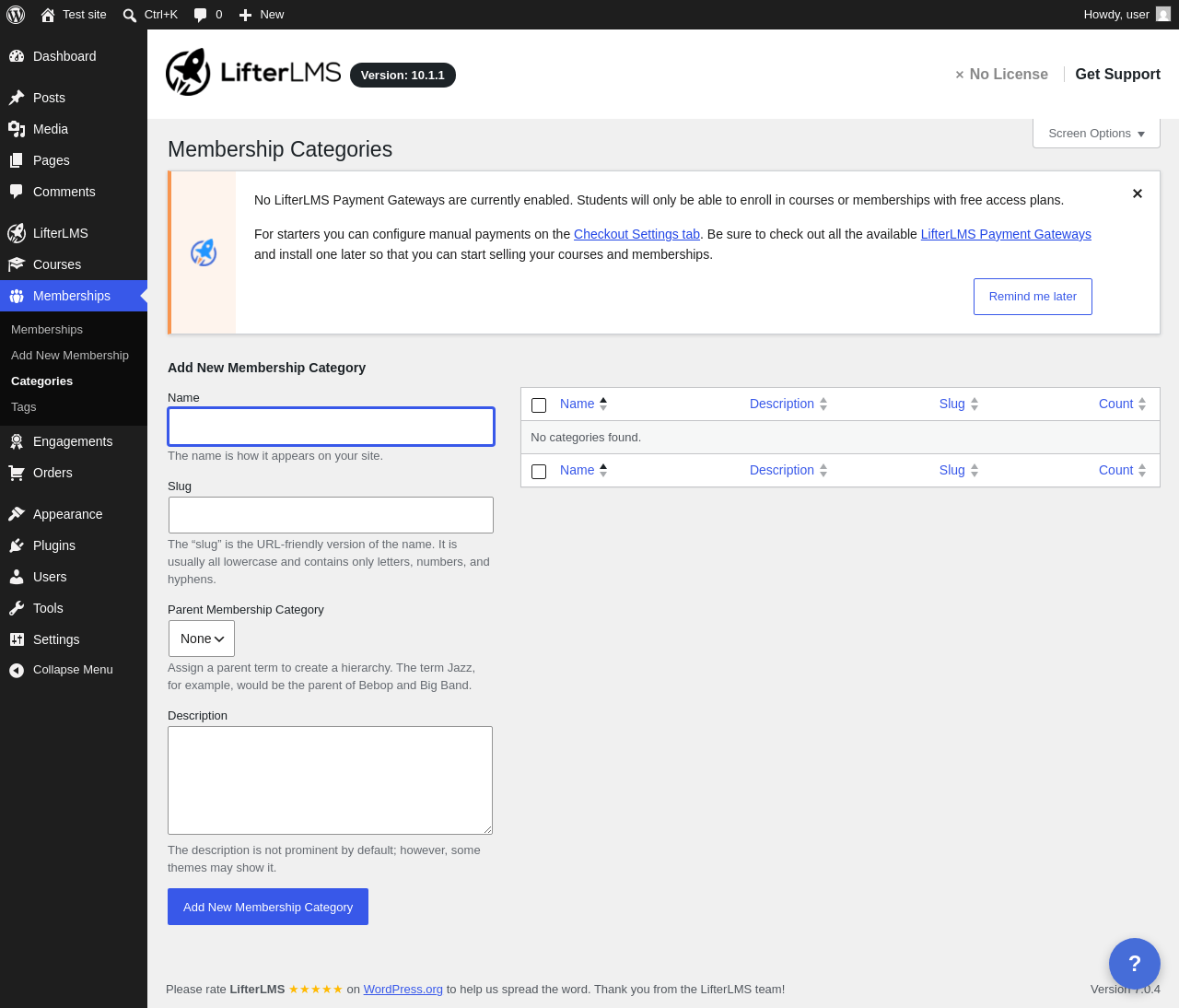Click the Test site home icon
This screenshot has width=1179, height=1008.
point(48,15)
